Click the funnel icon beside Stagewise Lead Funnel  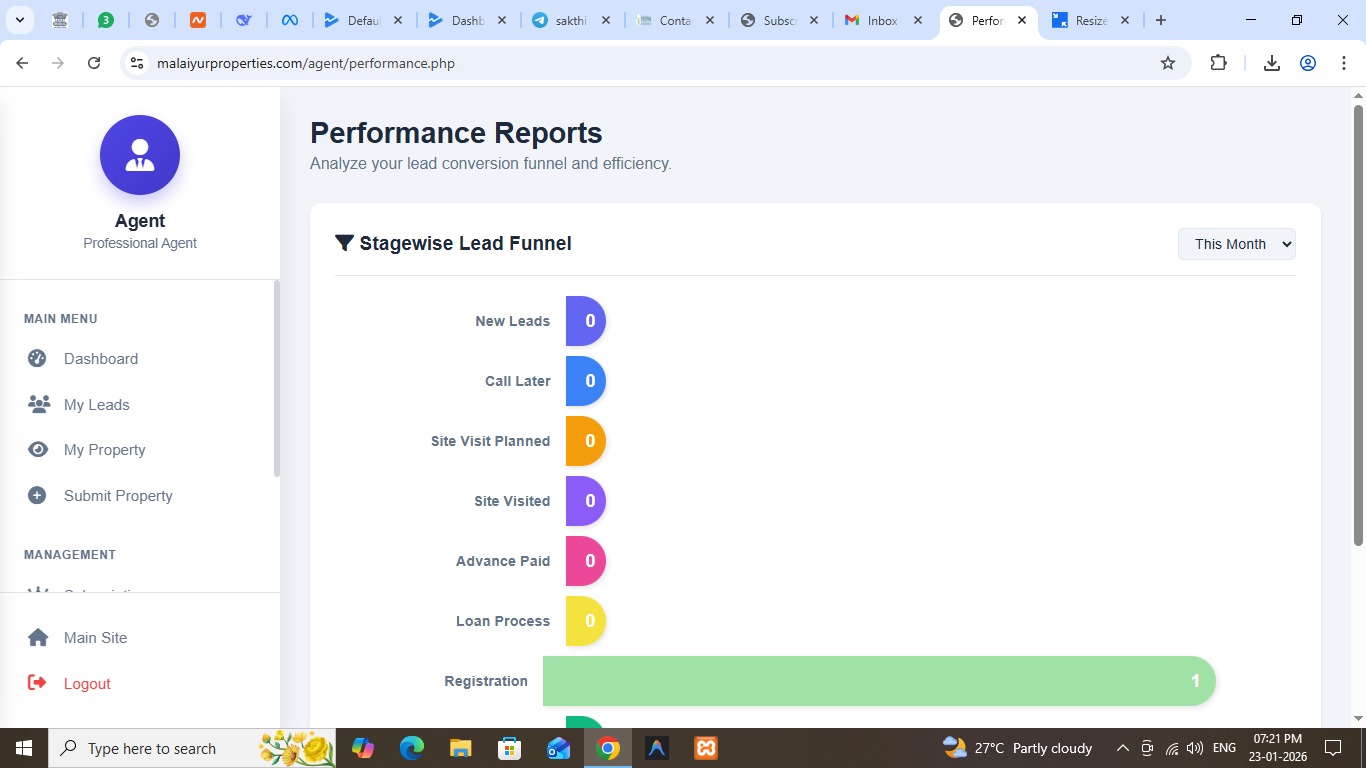[343, 242]
